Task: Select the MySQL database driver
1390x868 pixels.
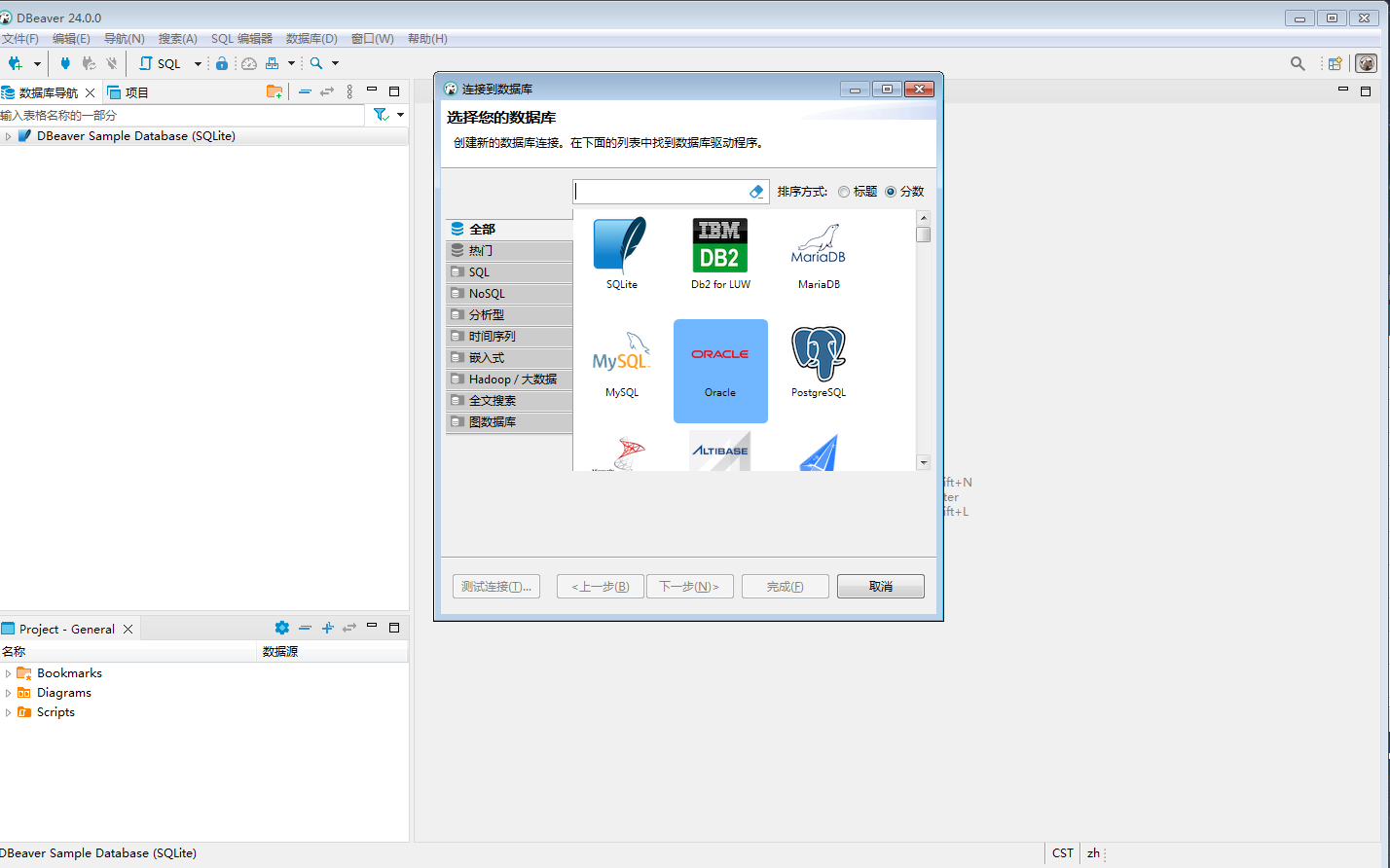Action: point(622,371)
